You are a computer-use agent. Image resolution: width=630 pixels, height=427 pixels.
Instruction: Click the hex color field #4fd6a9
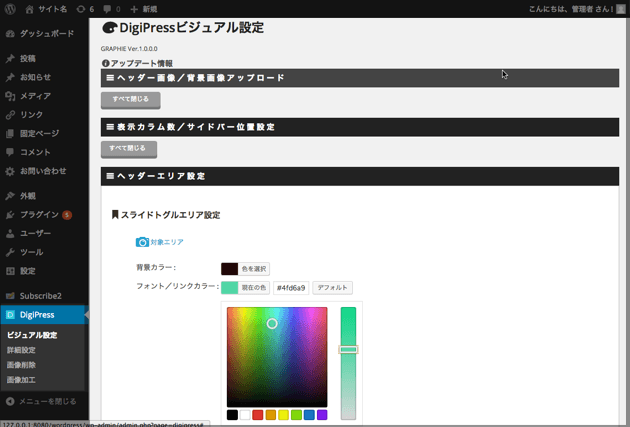point(291,288)
